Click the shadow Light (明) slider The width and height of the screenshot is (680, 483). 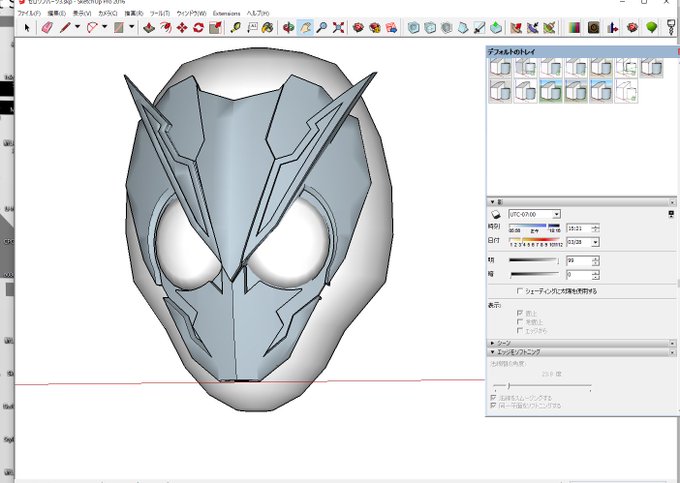tap(533, 261)
